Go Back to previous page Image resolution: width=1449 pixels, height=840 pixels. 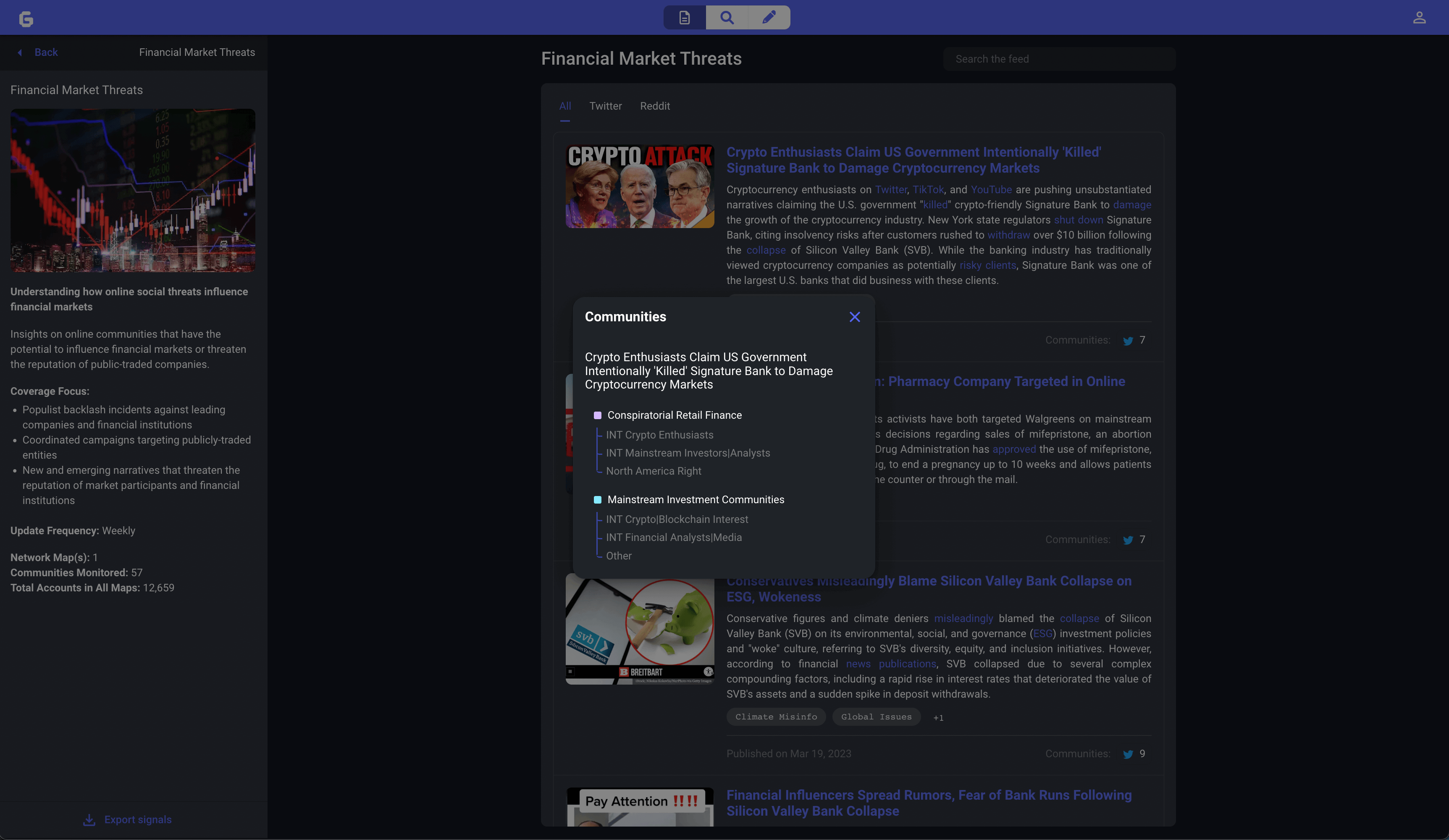[46, 52]
